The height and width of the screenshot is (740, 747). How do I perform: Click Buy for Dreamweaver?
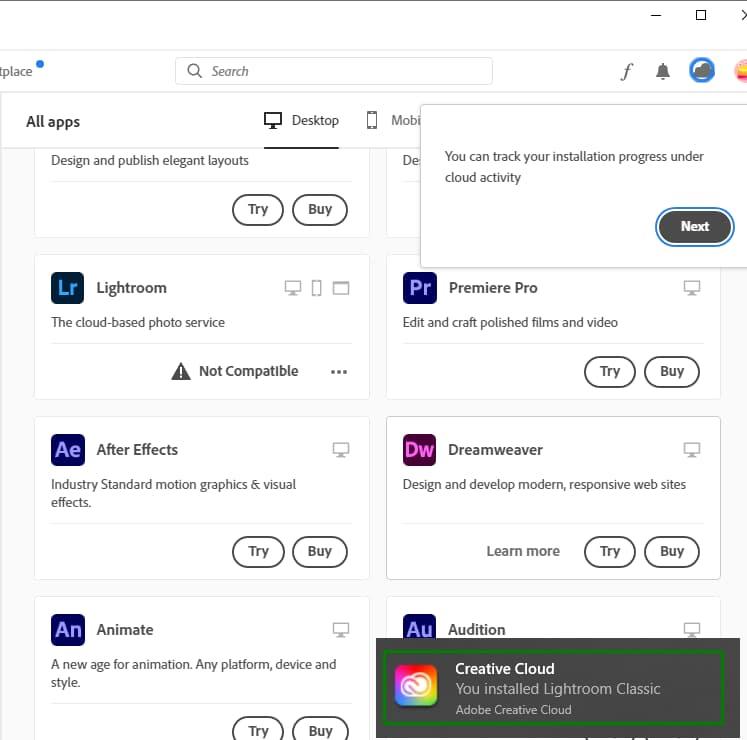[672, 552]
